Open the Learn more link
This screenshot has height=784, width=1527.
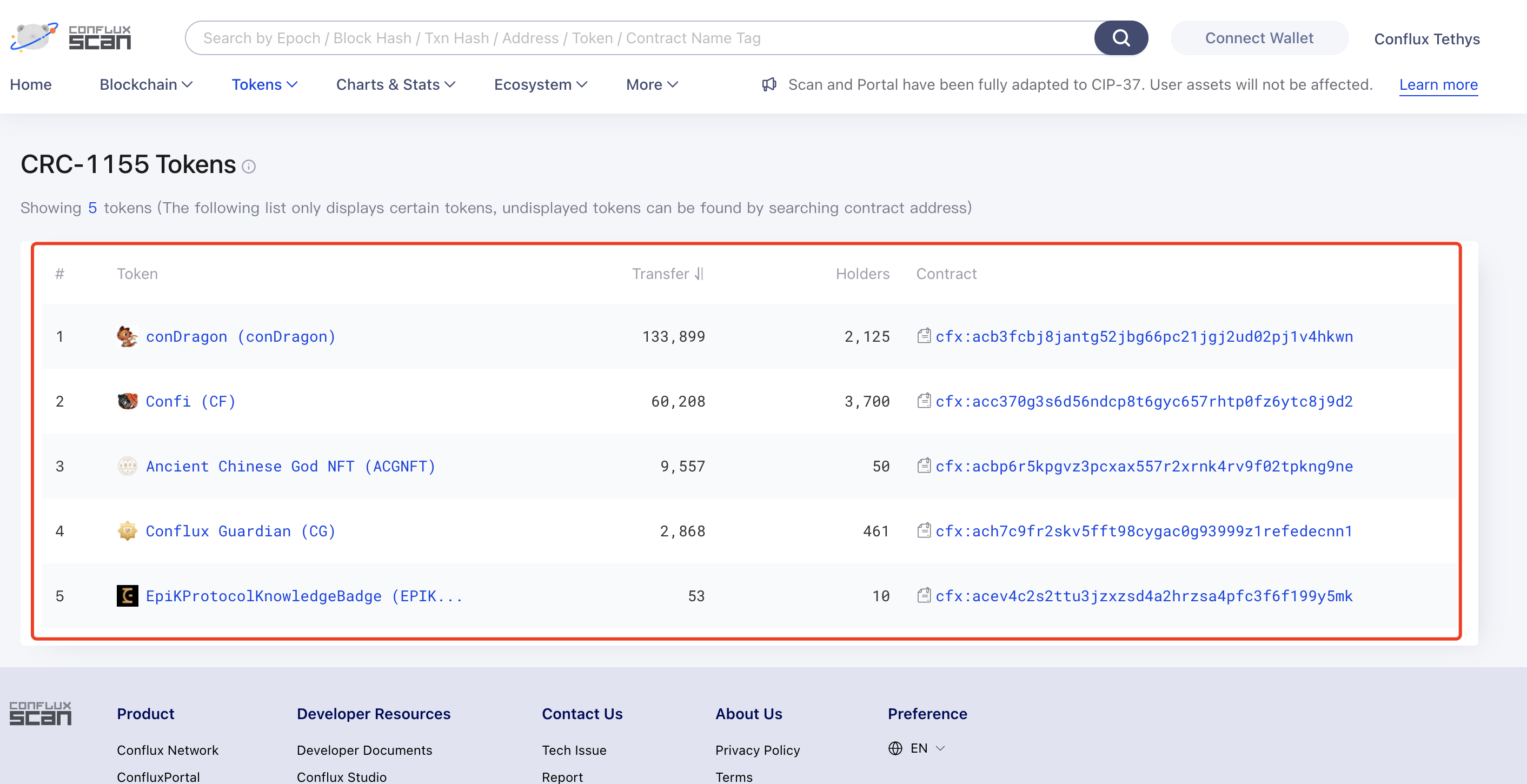click(x=1438, y=85)
